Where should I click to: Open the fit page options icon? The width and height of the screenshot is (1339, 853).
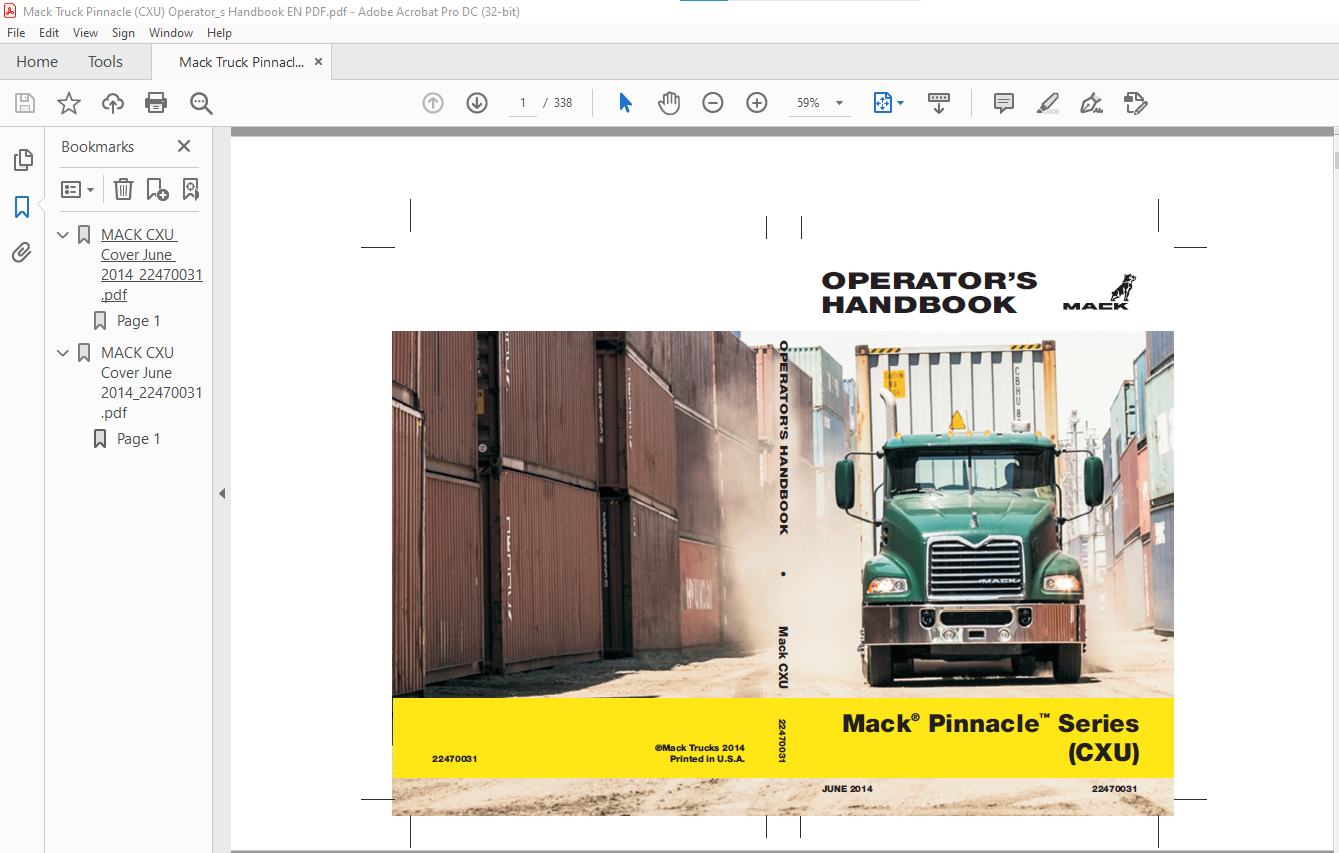[888, 103]
